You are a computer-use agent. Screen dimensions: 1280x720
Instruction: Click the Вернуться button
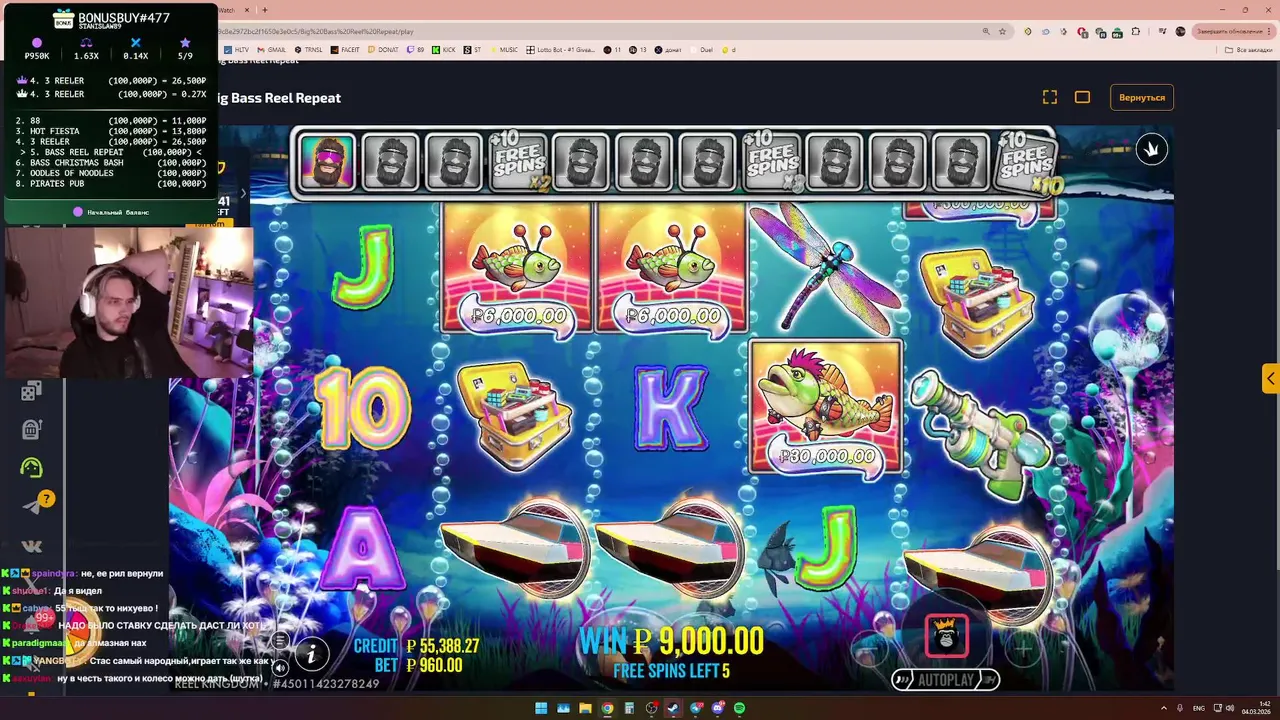tap(1142, 97)
